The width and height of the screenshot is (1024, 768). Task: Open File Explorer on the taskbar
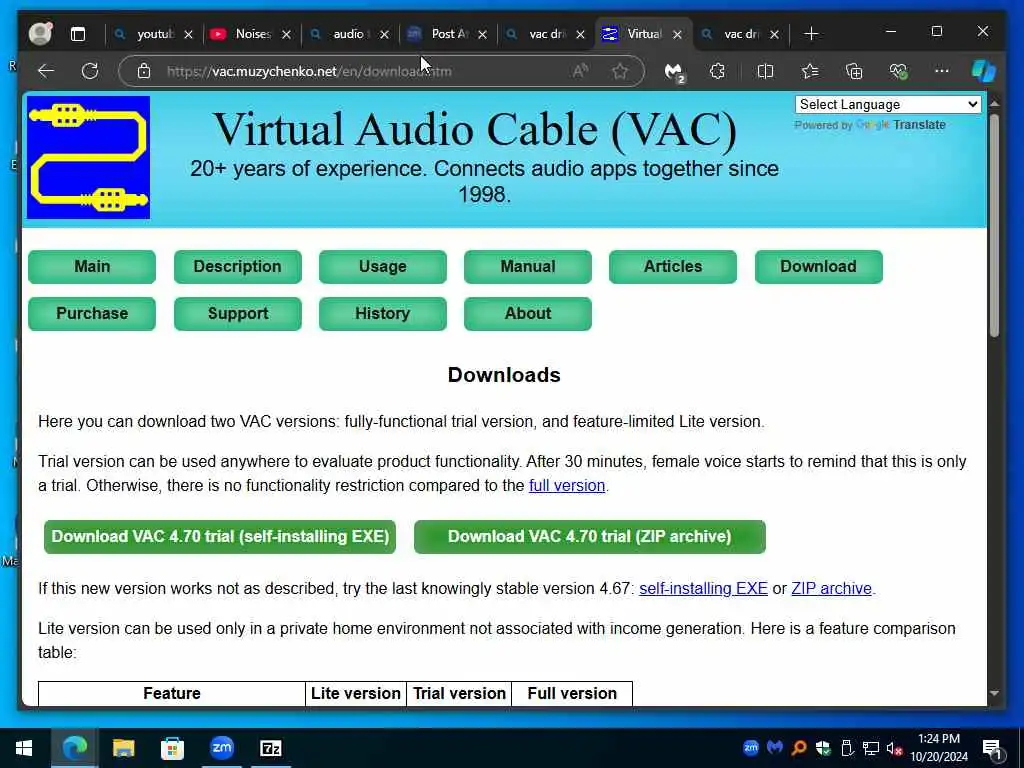click(x=123, y=748)
